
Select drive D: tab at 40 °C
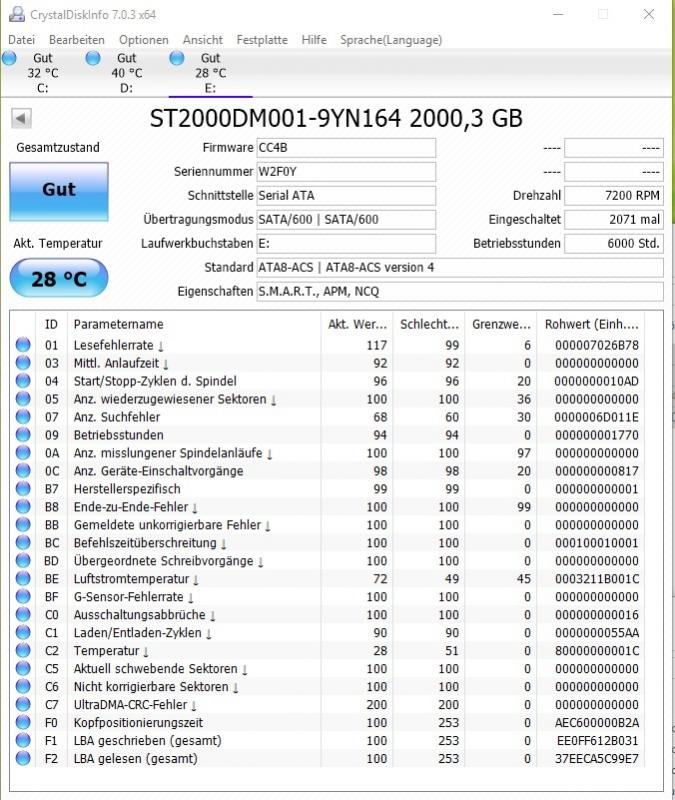[127, 73]
